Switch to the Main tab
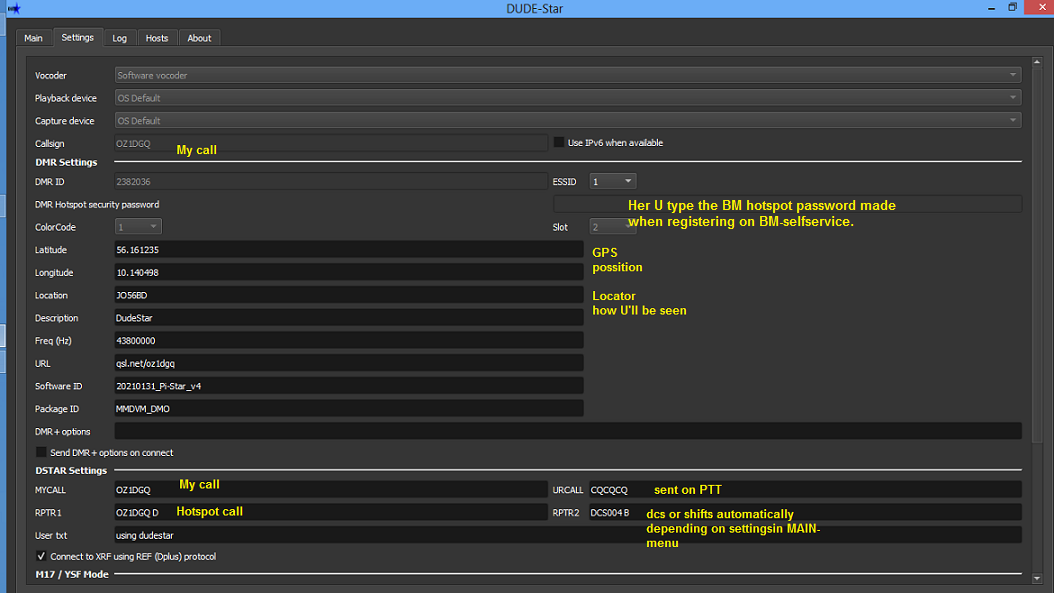Screen dimensions: 1054x593 point(33,38)
